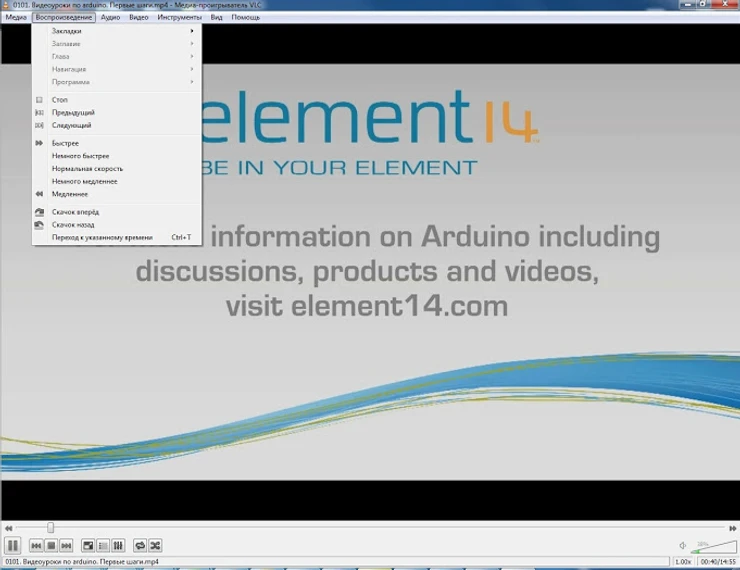The image size is (740, 570).
Task: Click the 1.00x playback speed indicator
Action: [683, 562]
